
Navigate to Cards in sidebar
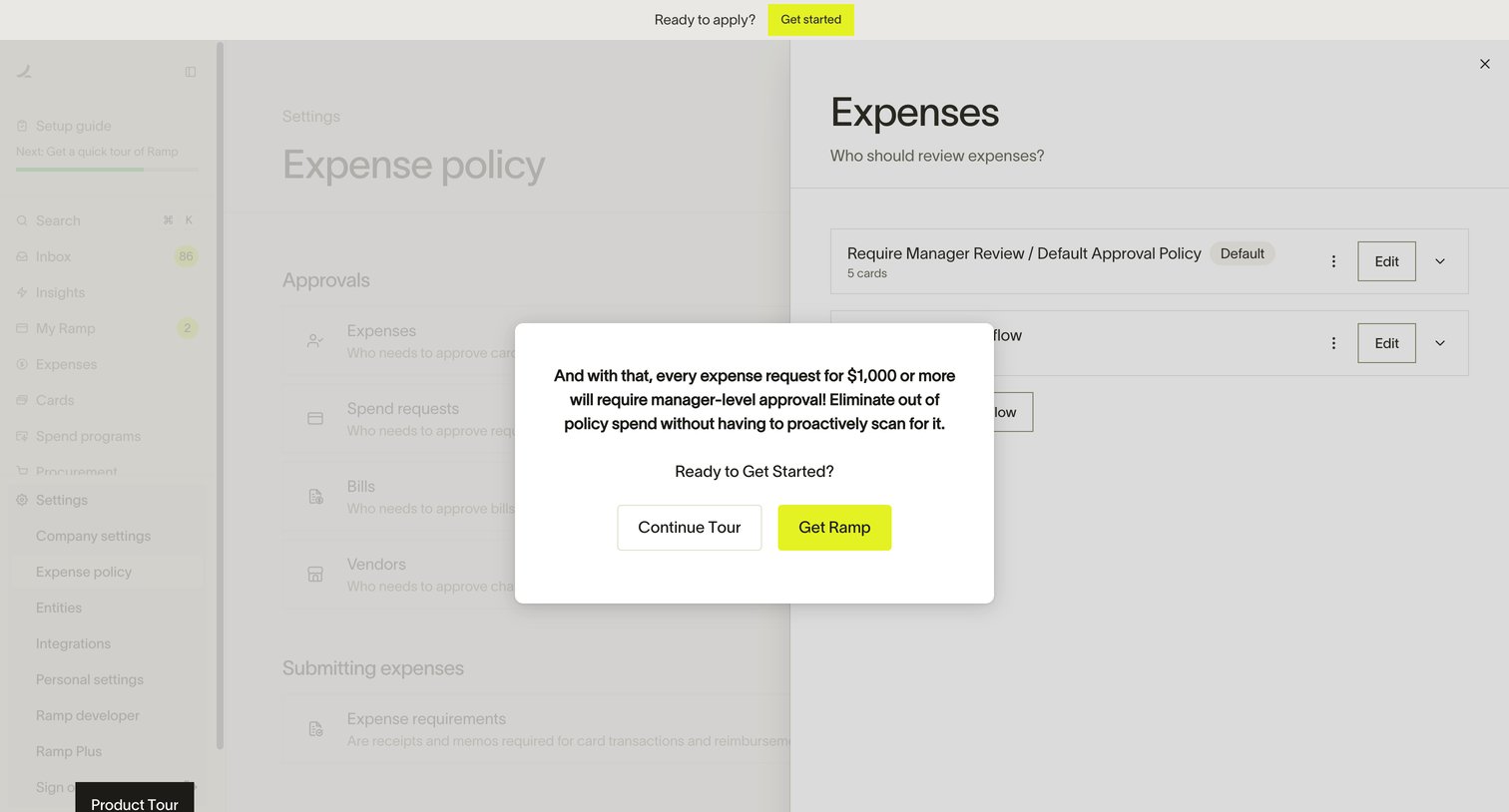pyautogui.click(x=107, y=400)
